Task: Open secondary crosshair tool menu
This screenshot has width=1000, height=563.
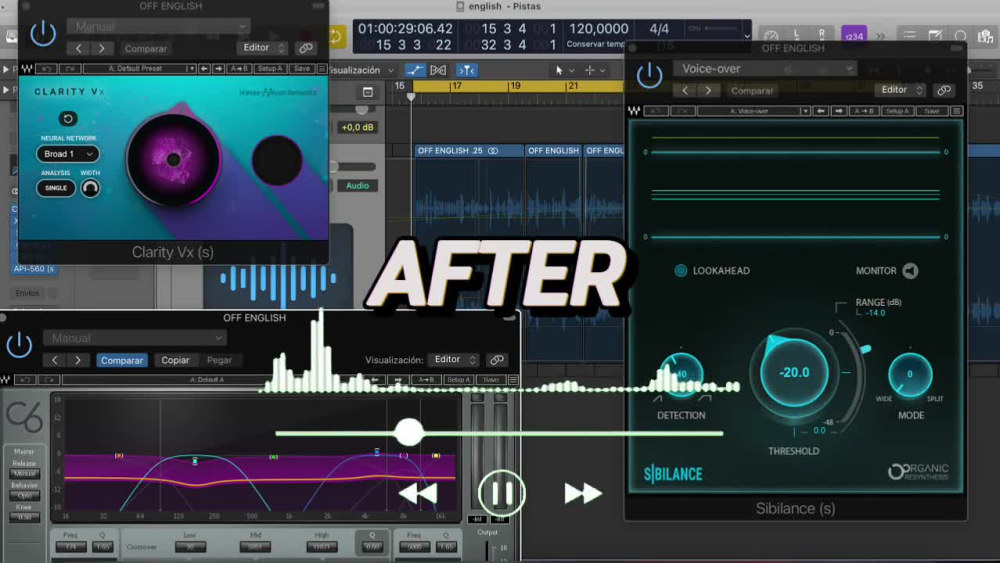Action: [594, 70]
